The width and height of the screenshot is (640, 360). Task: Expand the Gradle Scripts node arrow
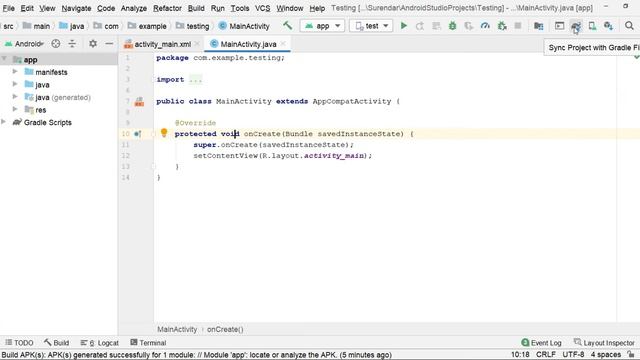tap(4, 122)
